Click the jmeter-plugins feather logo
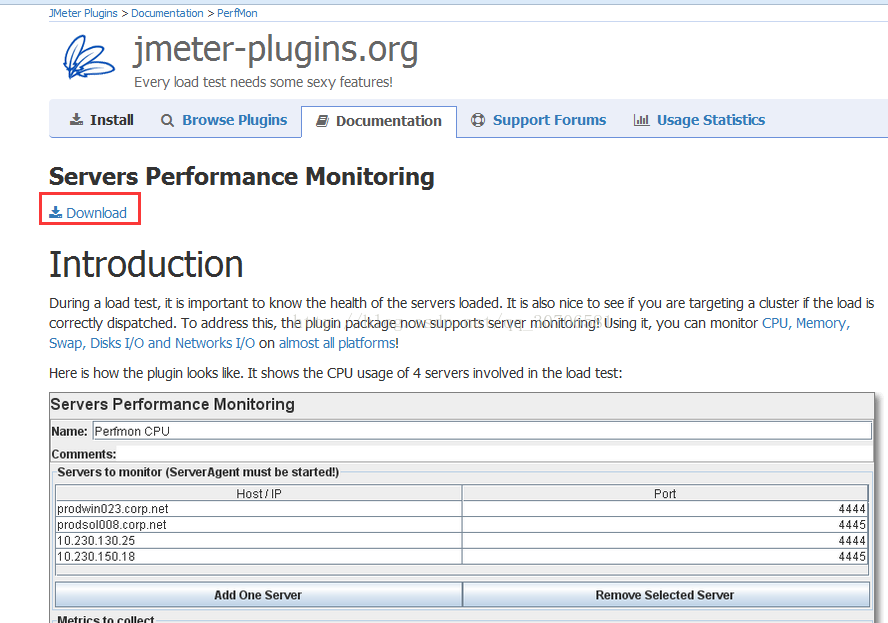This screenshot has height=623, width=888. (89, 57)
